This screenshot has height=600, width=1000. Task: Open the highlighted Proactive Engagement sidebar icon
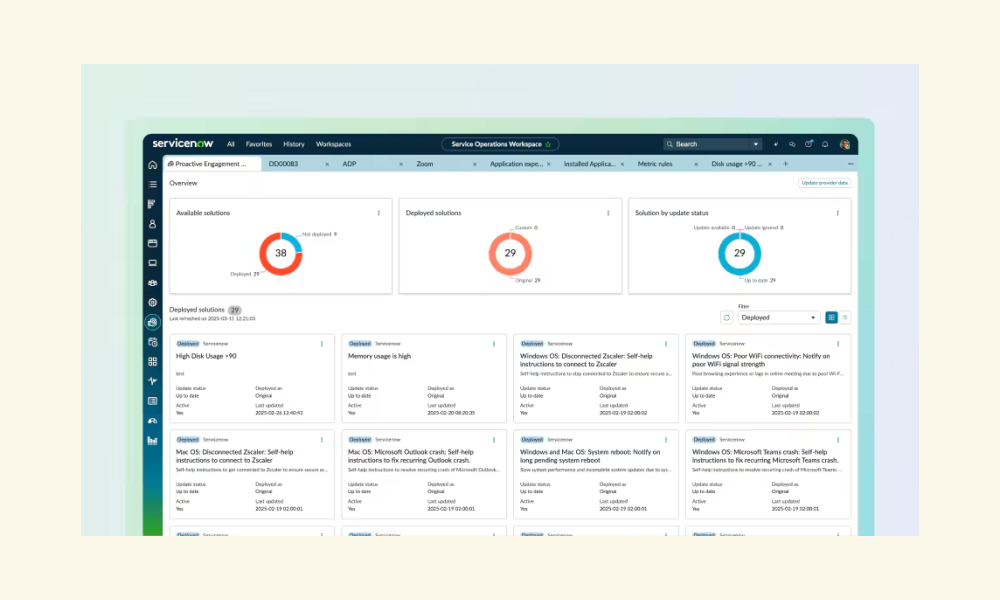pyautogui.click(x=152, y=323)
